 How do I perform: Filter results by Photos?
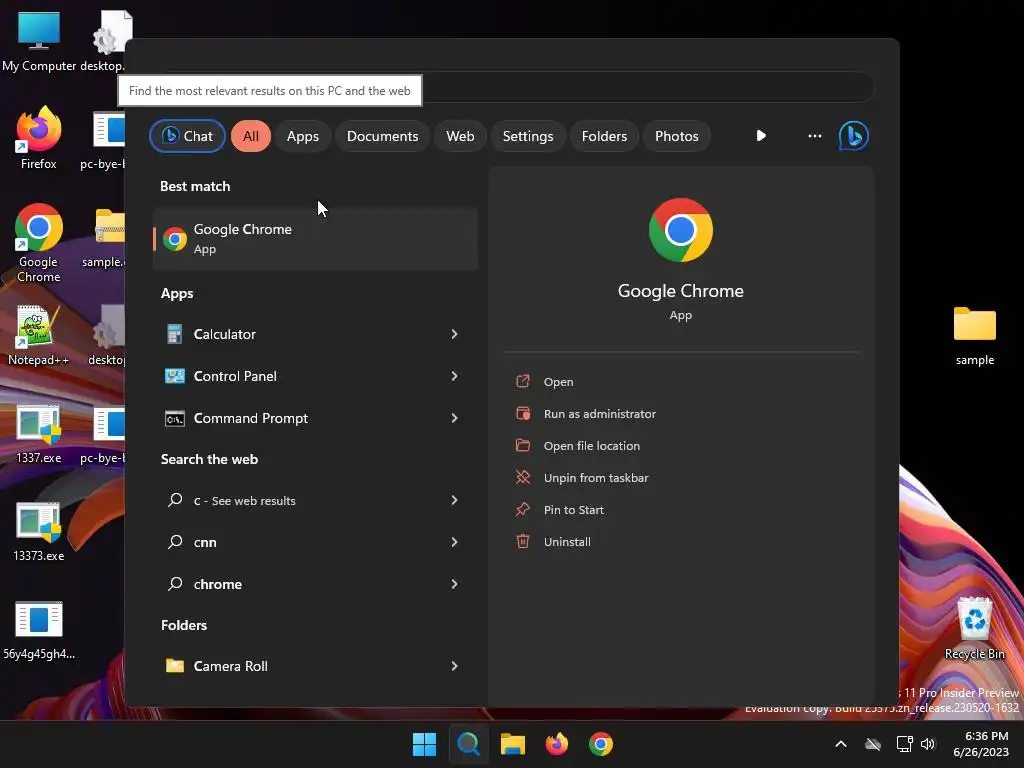[677, 136]
